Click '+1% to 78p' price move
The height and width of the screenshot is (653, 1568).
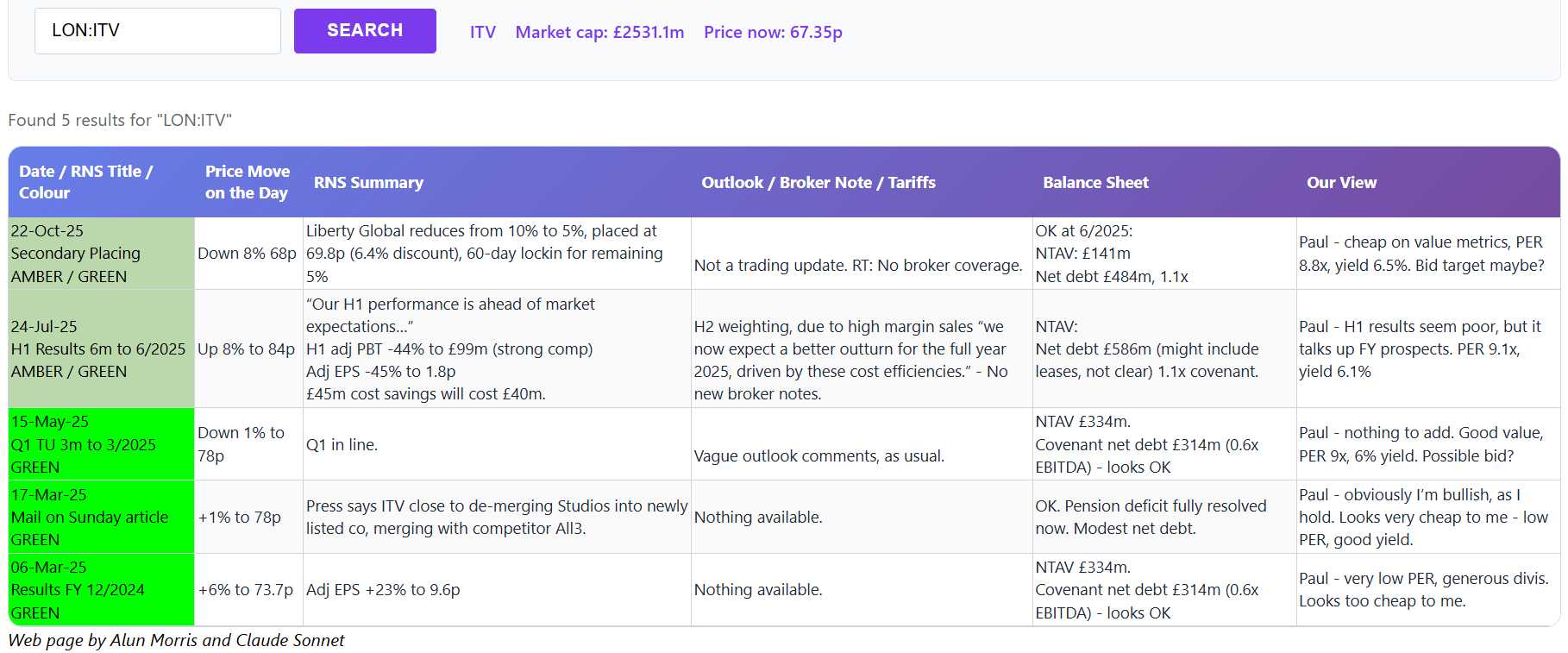248,517
